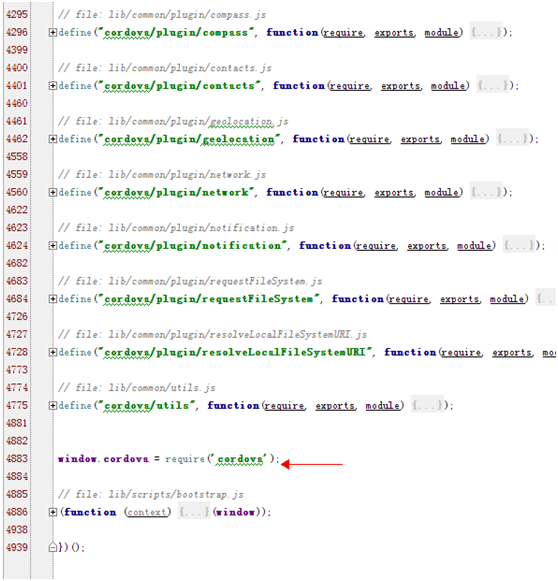Viewport: 558px width, 581px height.
Task: Click line number 4560 in gutter
Action: (17, 193)
